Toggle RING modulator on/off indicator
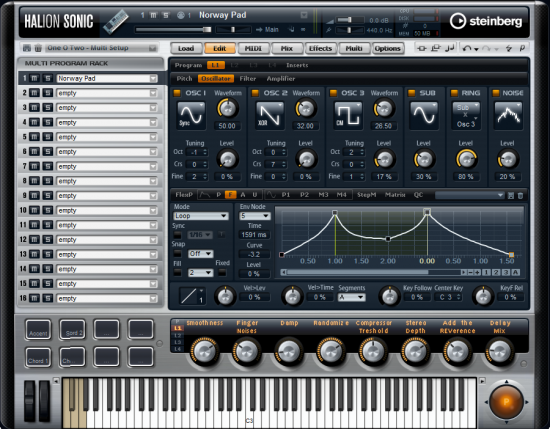Screen dimensions: 550x429 pos(454,93)
